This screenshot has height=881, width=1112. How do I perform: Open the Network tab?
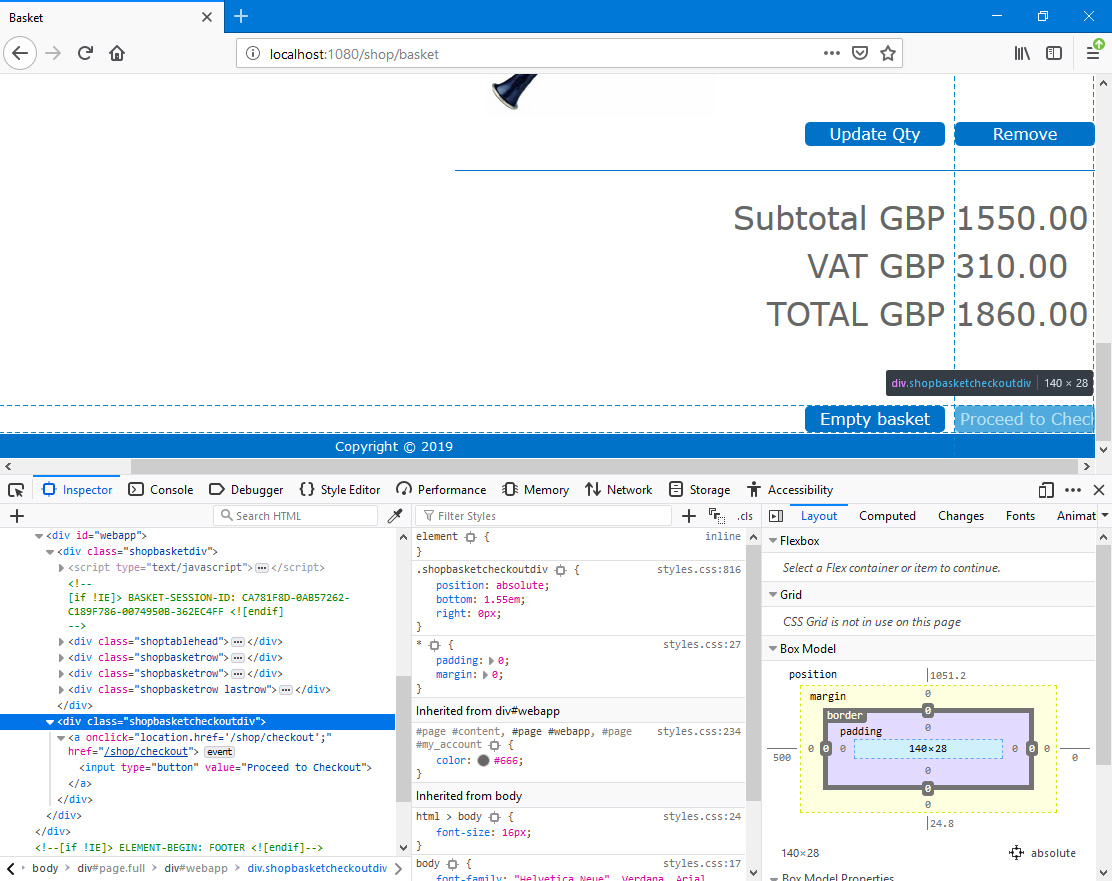pyautogui.click(x=618, y=490)
